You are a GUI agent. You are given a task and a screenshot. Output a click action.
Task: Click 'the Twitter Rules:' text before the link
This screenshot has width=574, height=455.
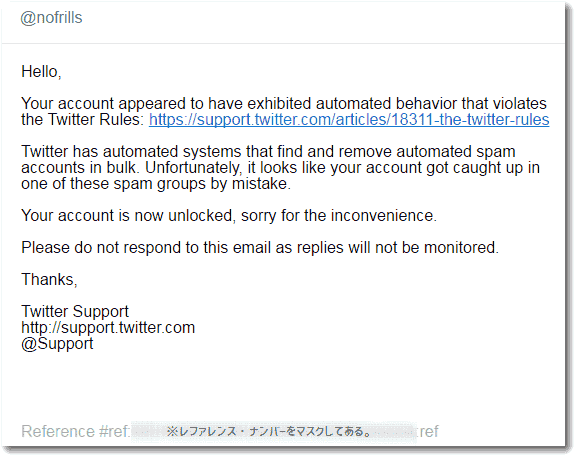(83, 120)
